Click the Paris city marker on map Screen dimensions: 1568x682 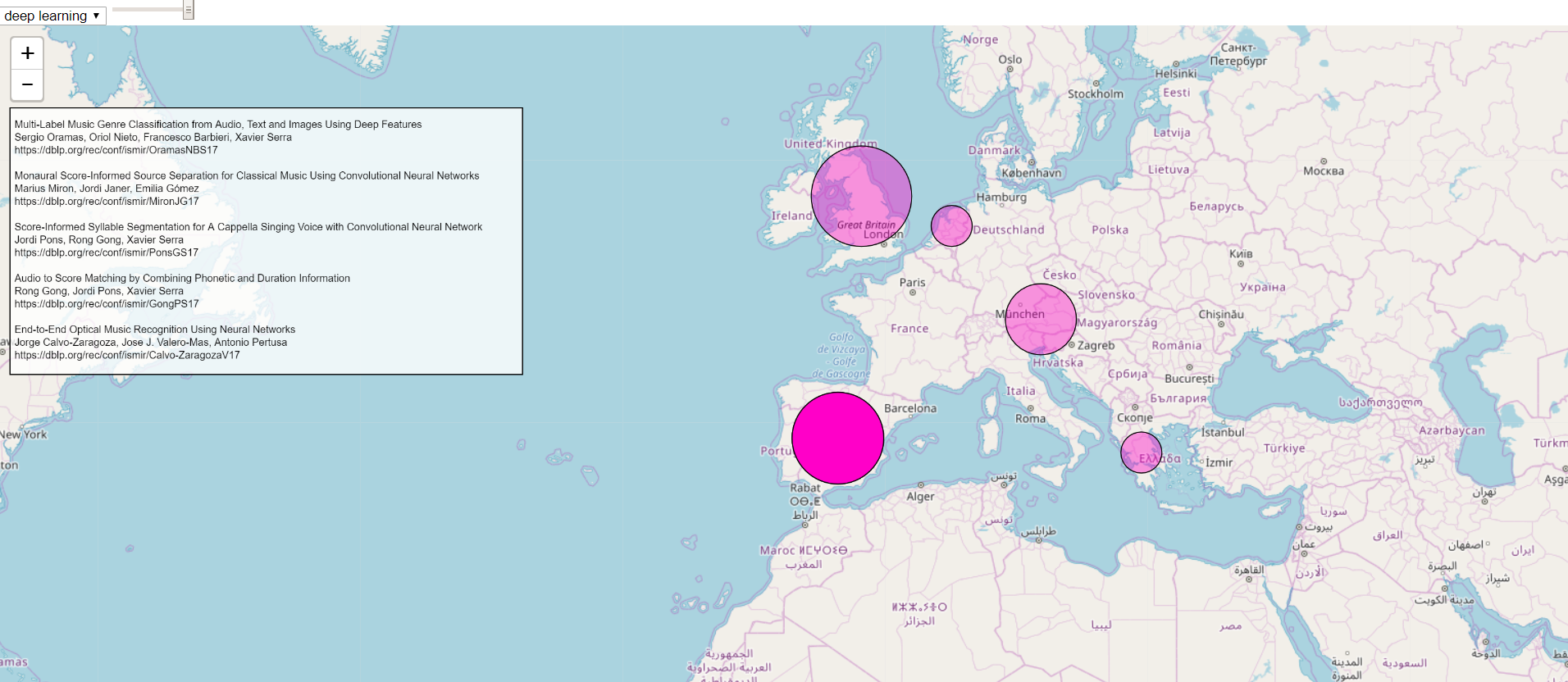tap(913, 293)
